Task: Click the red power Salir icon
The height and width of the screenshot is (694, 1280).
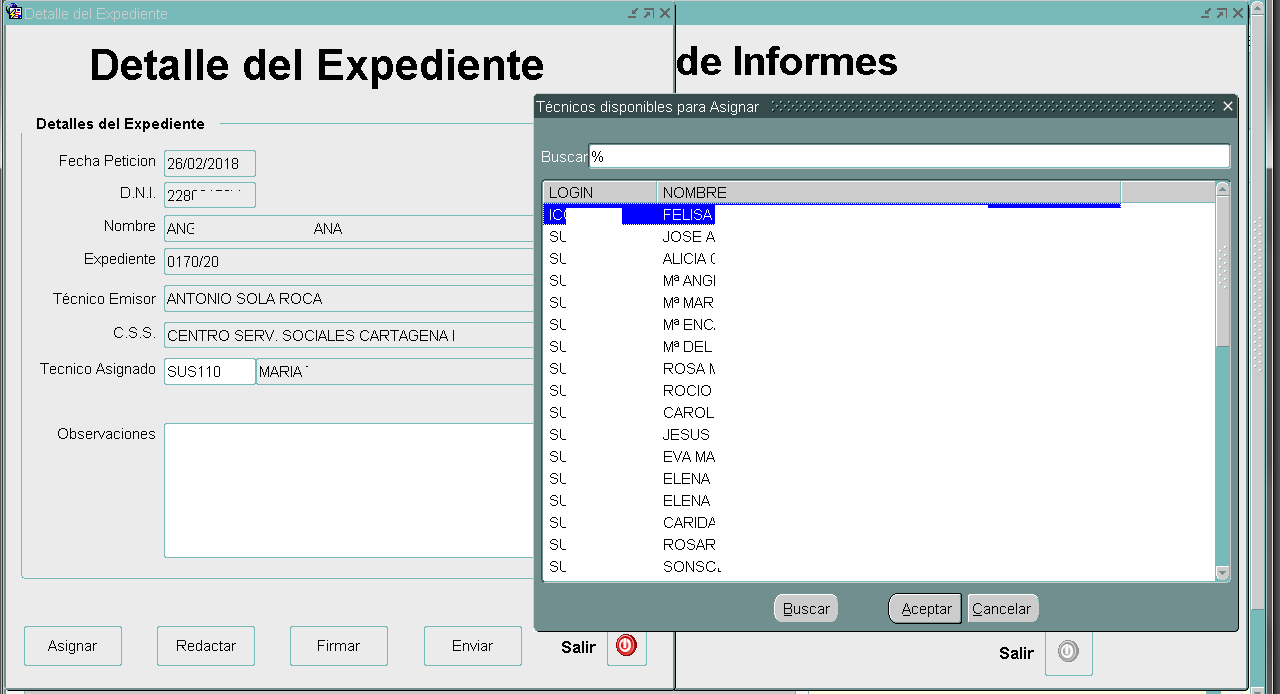Action: pos(626,646)
